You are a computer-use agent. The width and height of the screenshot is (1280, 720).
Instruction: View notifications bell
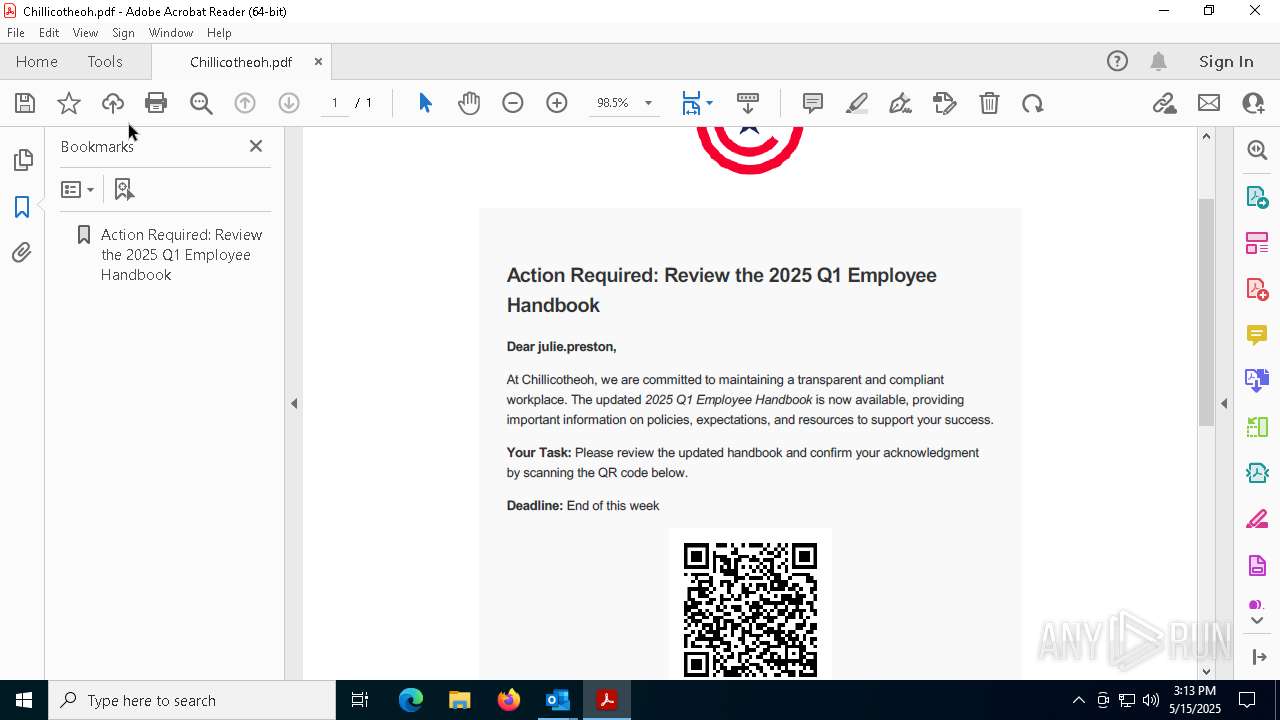[1158, 62]
